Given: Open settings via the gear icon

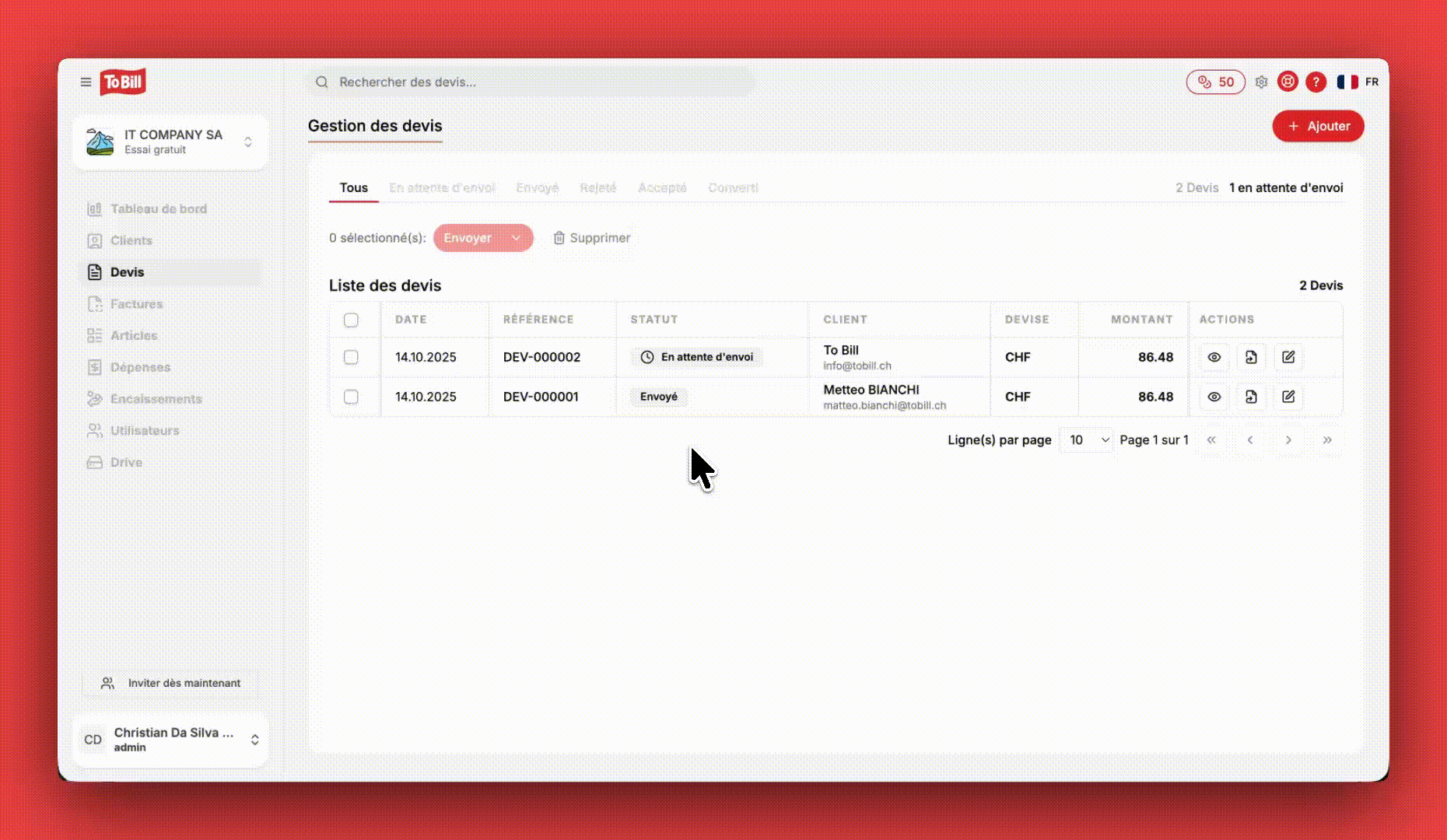Looking at the screenshot, I should click(1261, 82).
